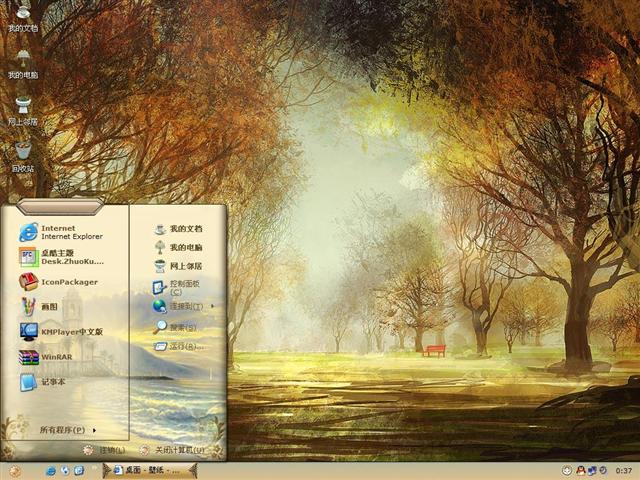Click the 注销(L) log off button

click(104, 450)
